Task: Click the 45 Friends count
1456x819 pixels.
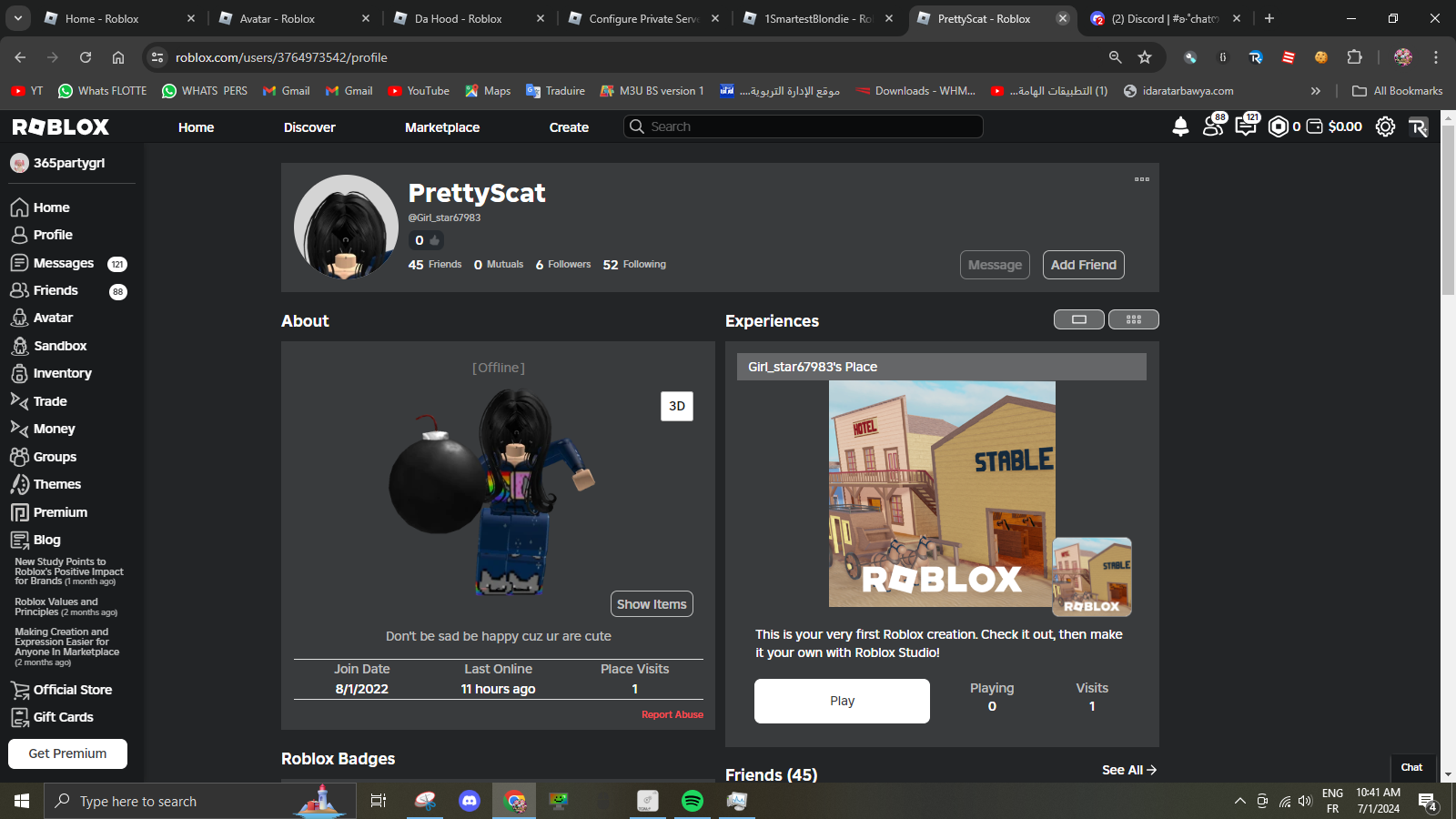Action: tap(435, 265)
